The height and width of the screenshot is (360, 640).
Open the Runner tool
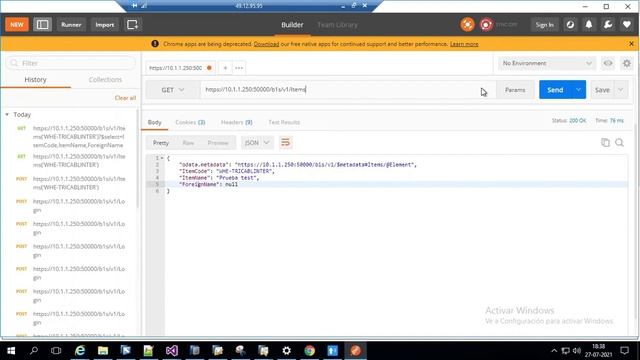tap(71, 24)
